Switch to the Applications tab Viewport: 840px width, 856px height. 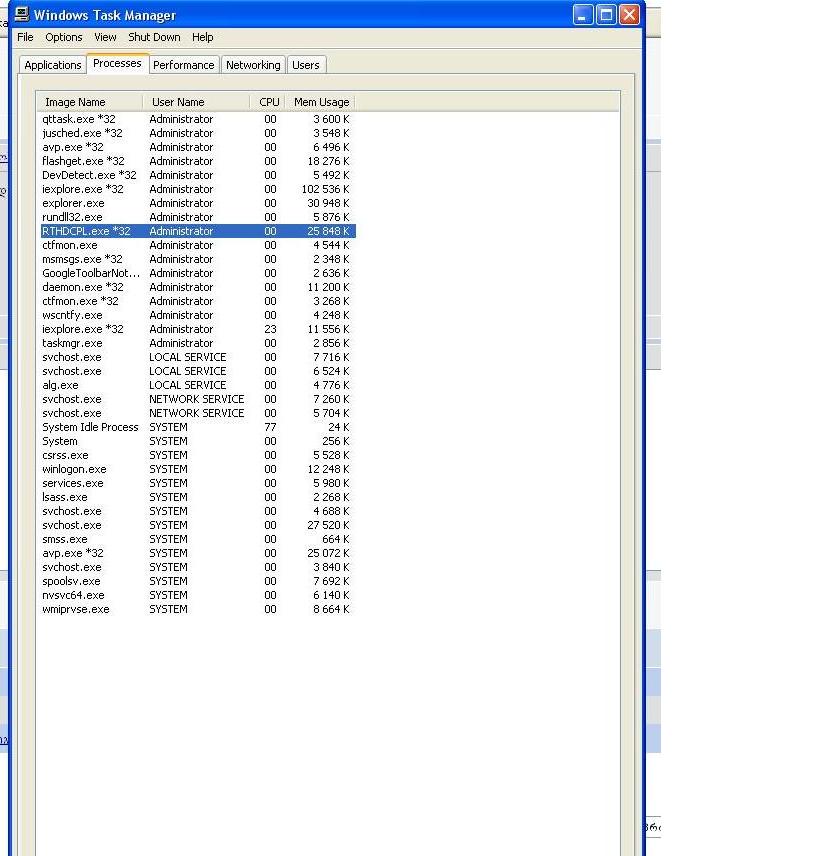click(x=53, y=65)
